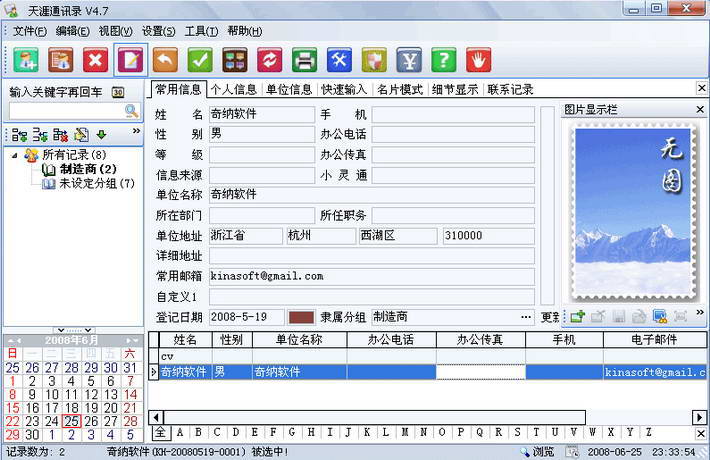Click the dark red color swatch
Viewport: 710px width, 460px height.
pos(301,317)
